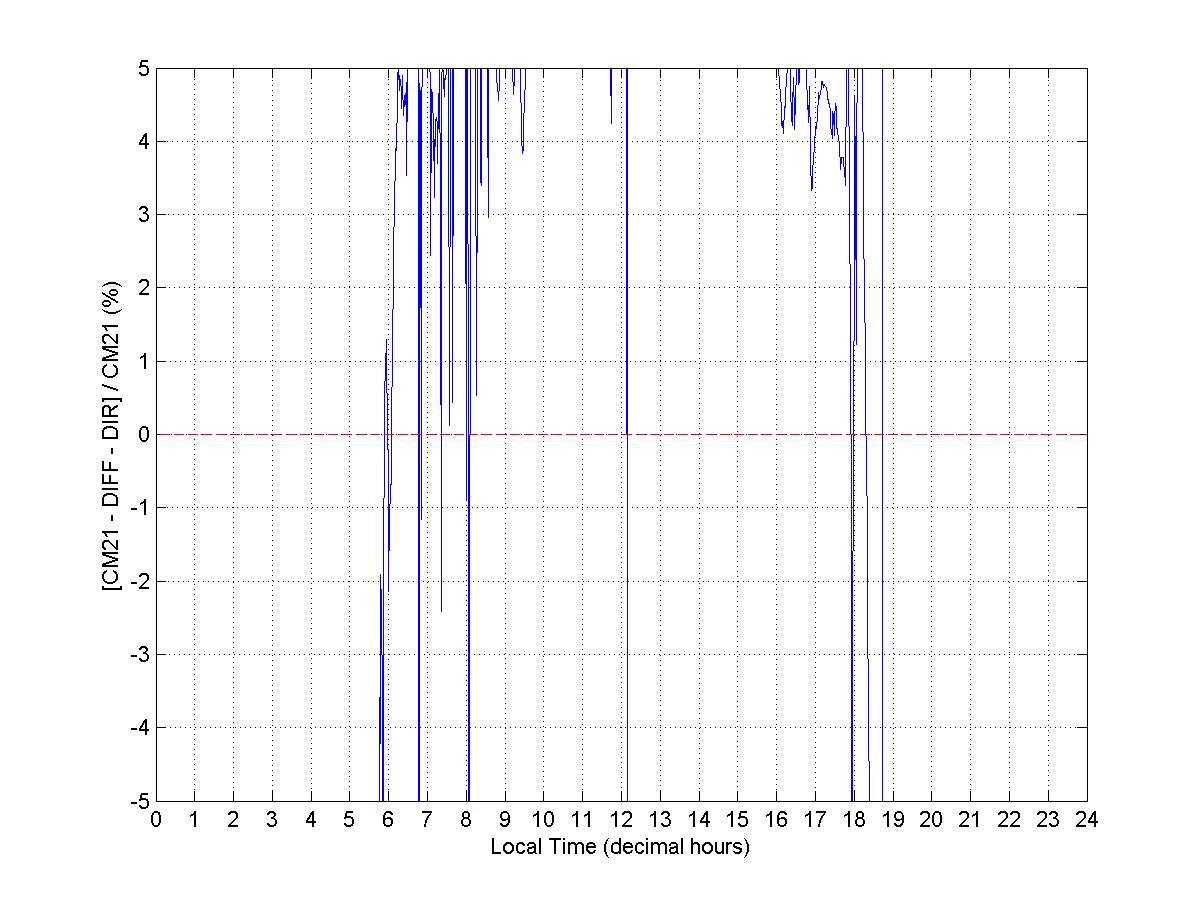Viewport: 1201px width, 900px height.
Task: Click the y-axis tick label "-5" at bottom
Action: tap(141, 801)
